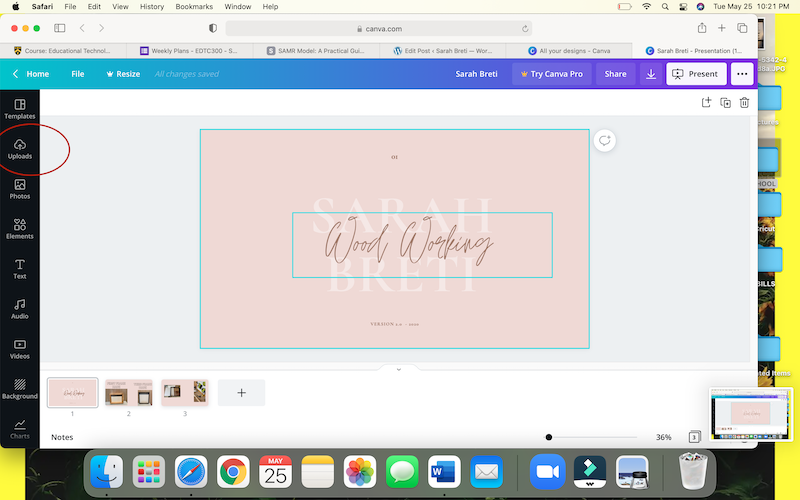This screenshot has width=800, height=500.
Task: Open Safari Edit menu
Action: coord(94,7)
